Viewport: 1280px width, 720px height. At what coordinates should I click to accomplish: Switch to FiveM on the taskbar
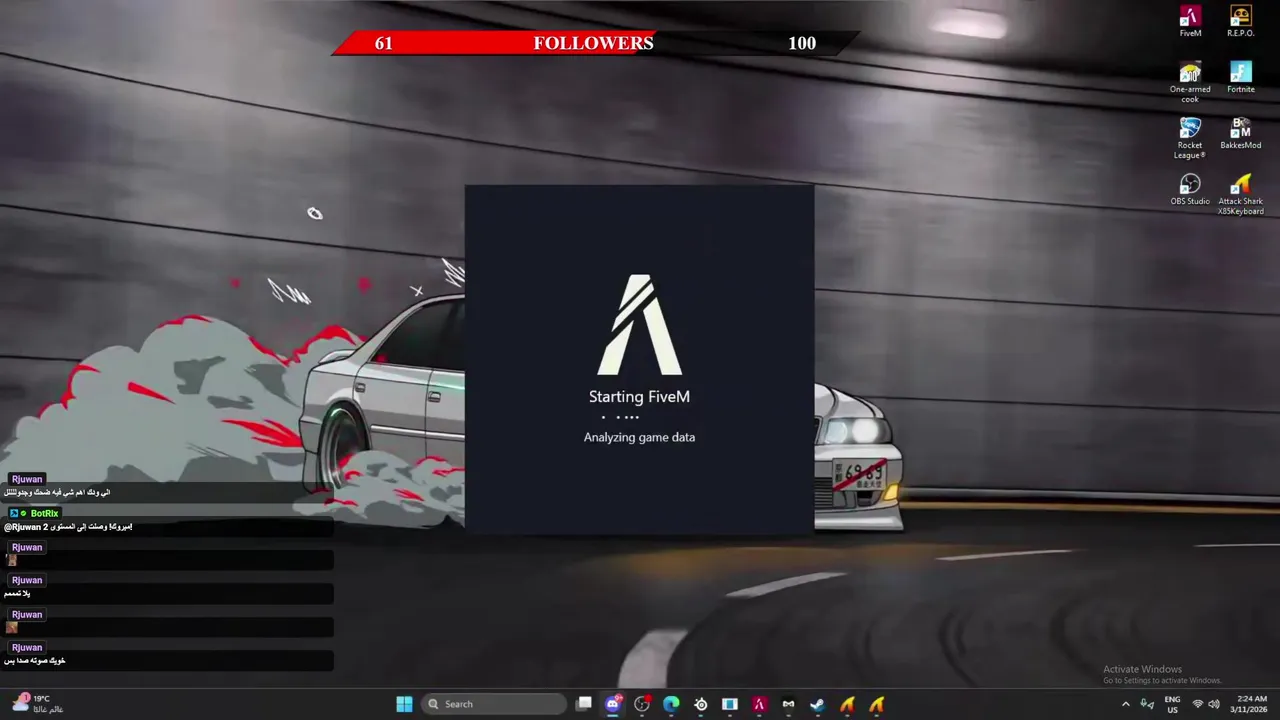click(x=759, y=704)
